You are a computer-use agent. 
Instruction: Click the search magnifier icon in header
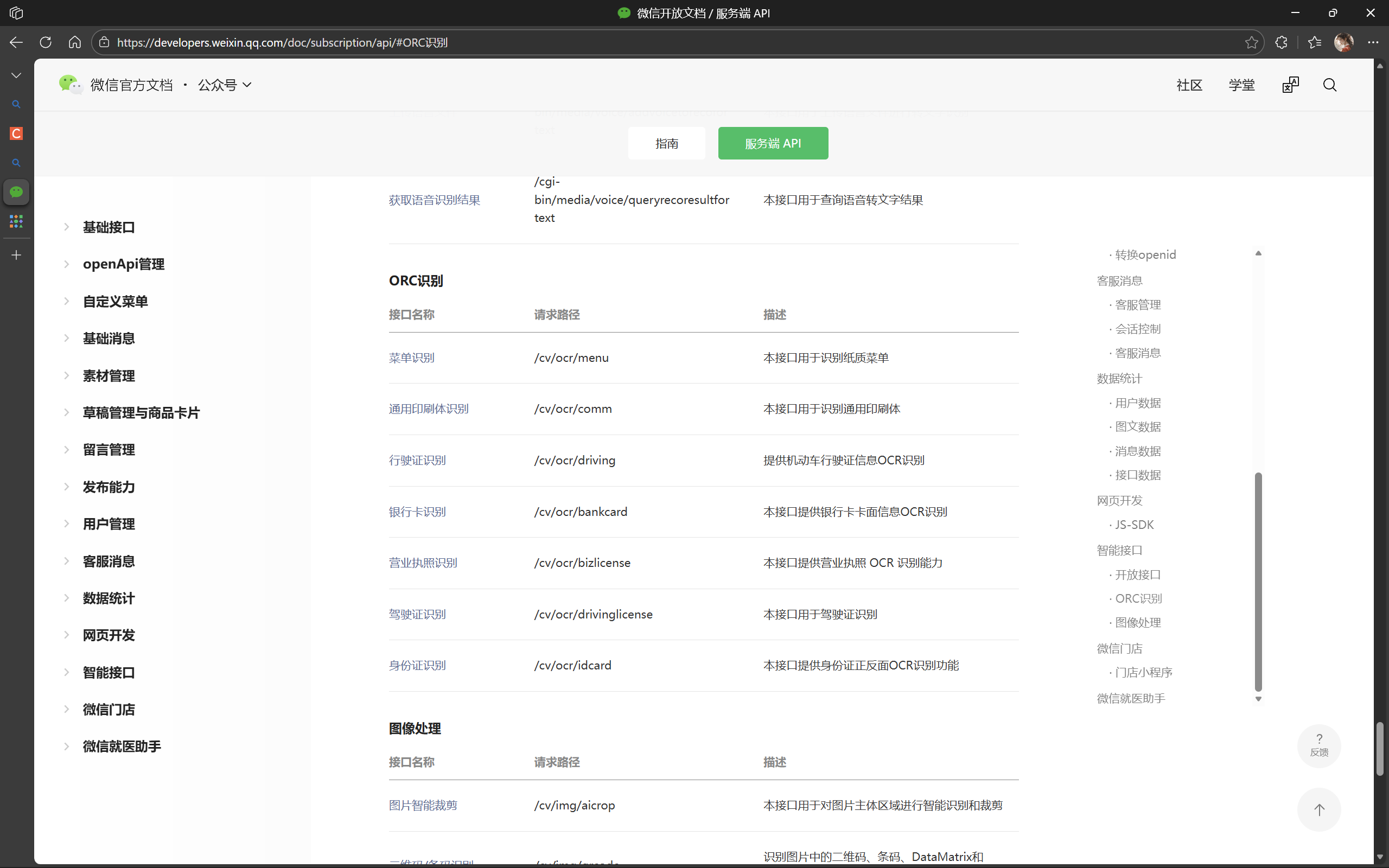coord(1329,85)
